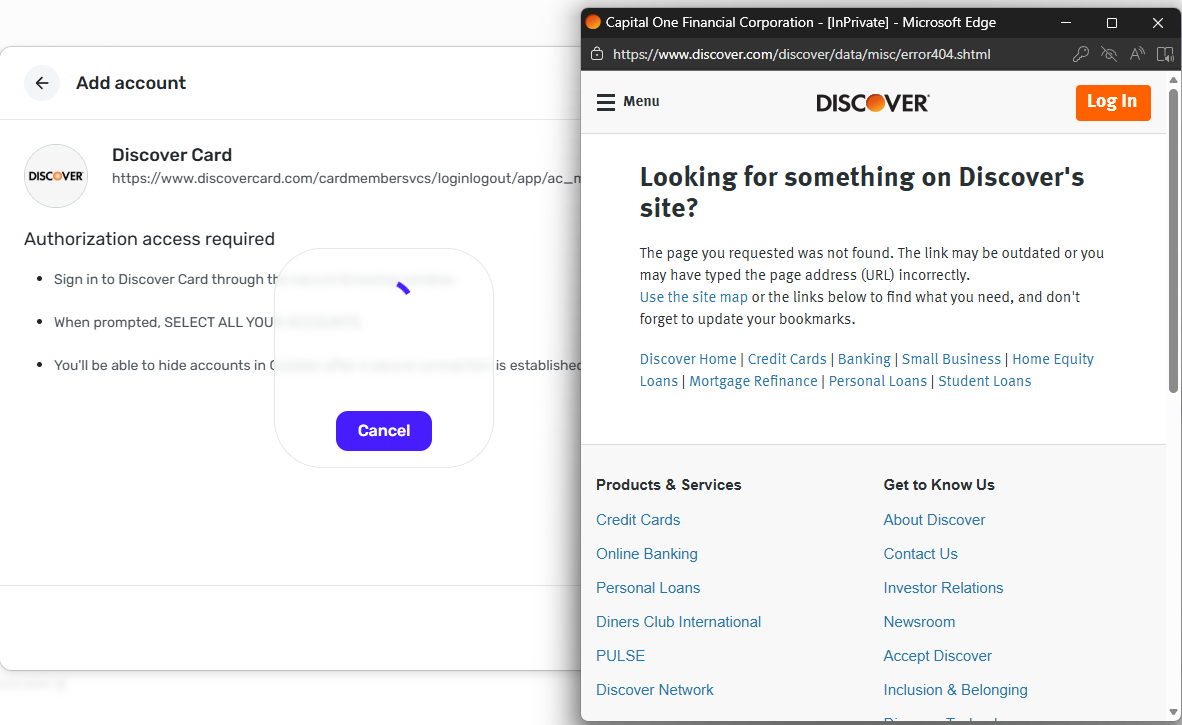
Task: Click the 'Products & Services' heading
Action: click(x=669, y=485)
